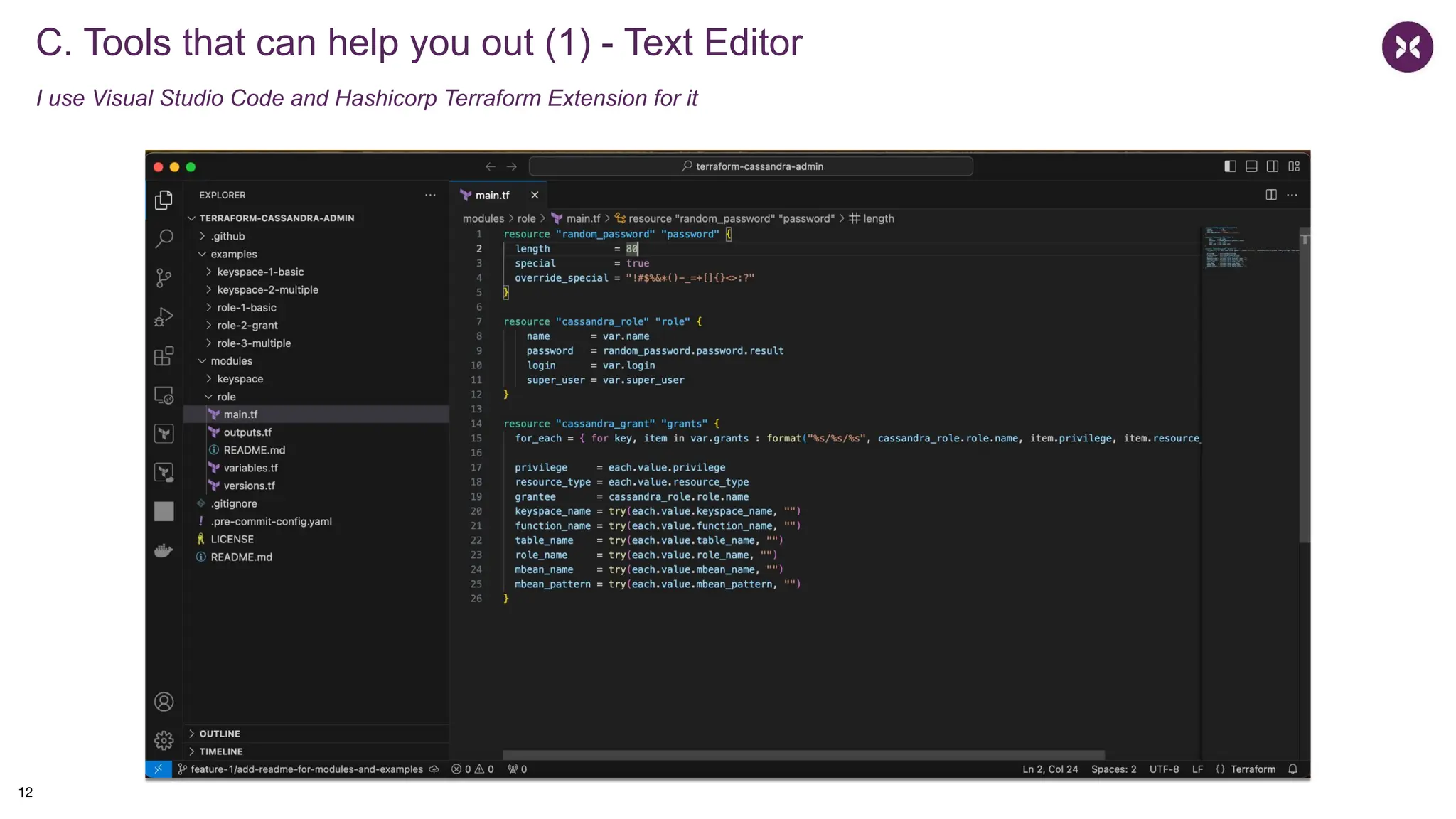Click the notifications bell in status bar
1456x819 pixels.
click(x=1293, y=769)
